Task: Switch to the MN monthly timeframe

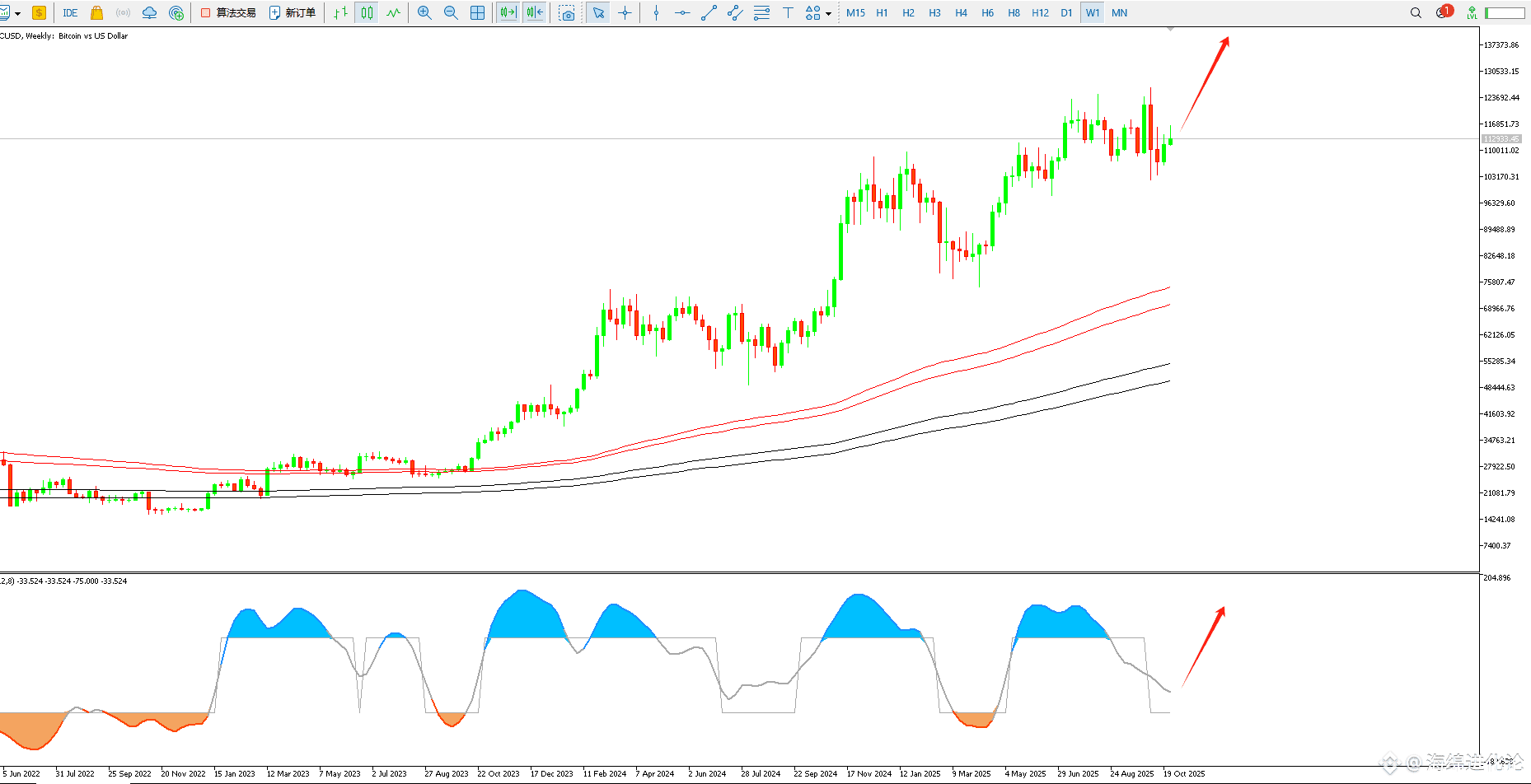Action: 1119,13
